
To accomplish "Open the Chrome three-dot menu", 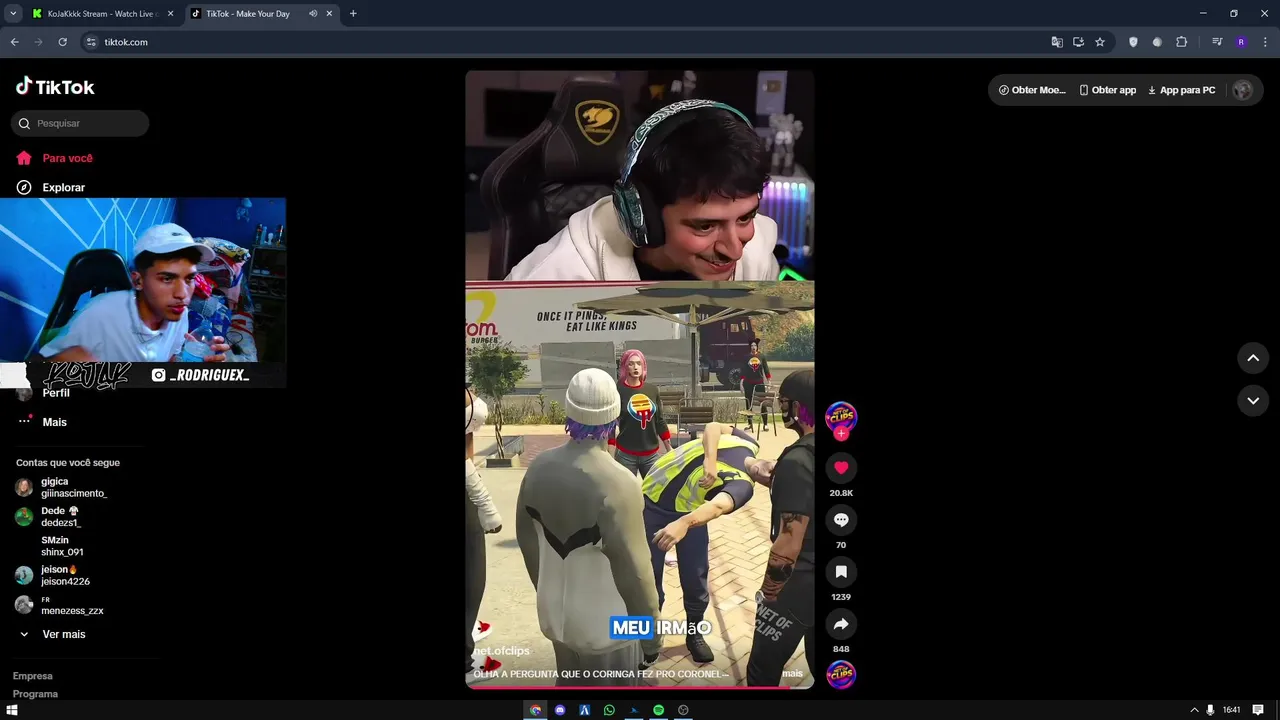I will pyautogui.click(x=1264, y=42).
